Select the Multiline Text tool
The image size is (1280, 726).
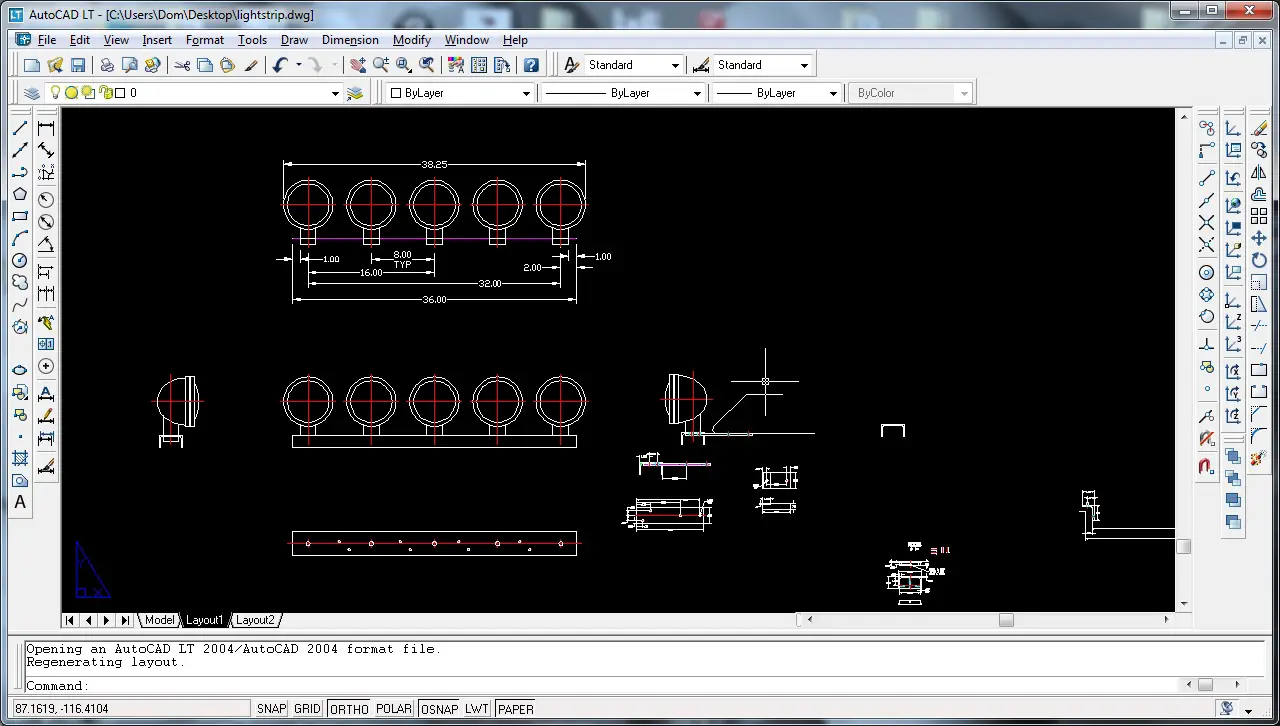coord(20,502)
